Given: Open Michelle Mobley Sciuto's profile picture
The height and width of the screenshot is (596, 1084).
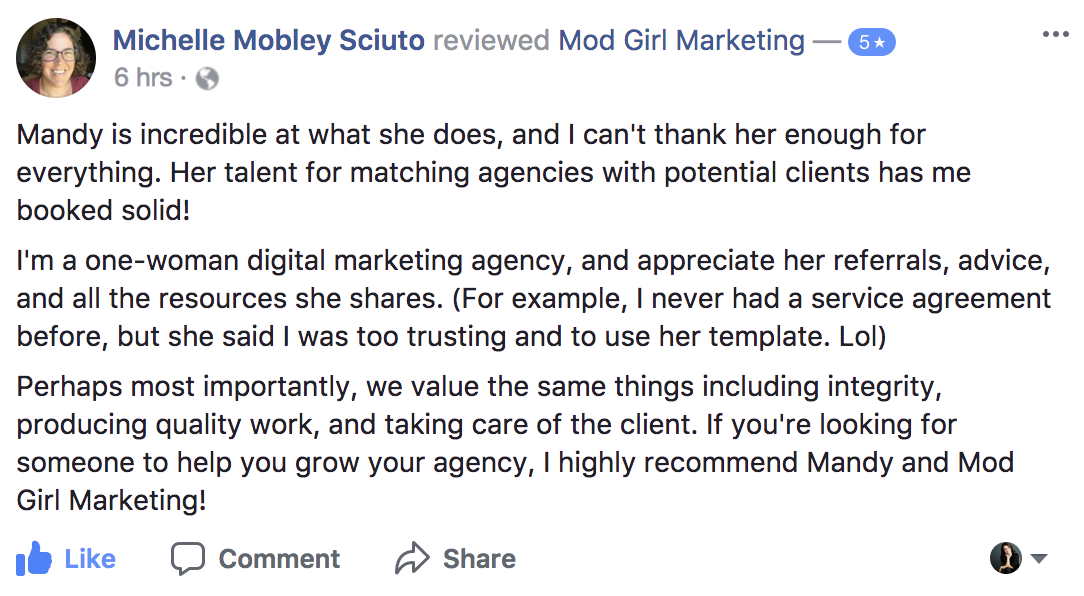Looking at the screenshot, I should (57, 57).
